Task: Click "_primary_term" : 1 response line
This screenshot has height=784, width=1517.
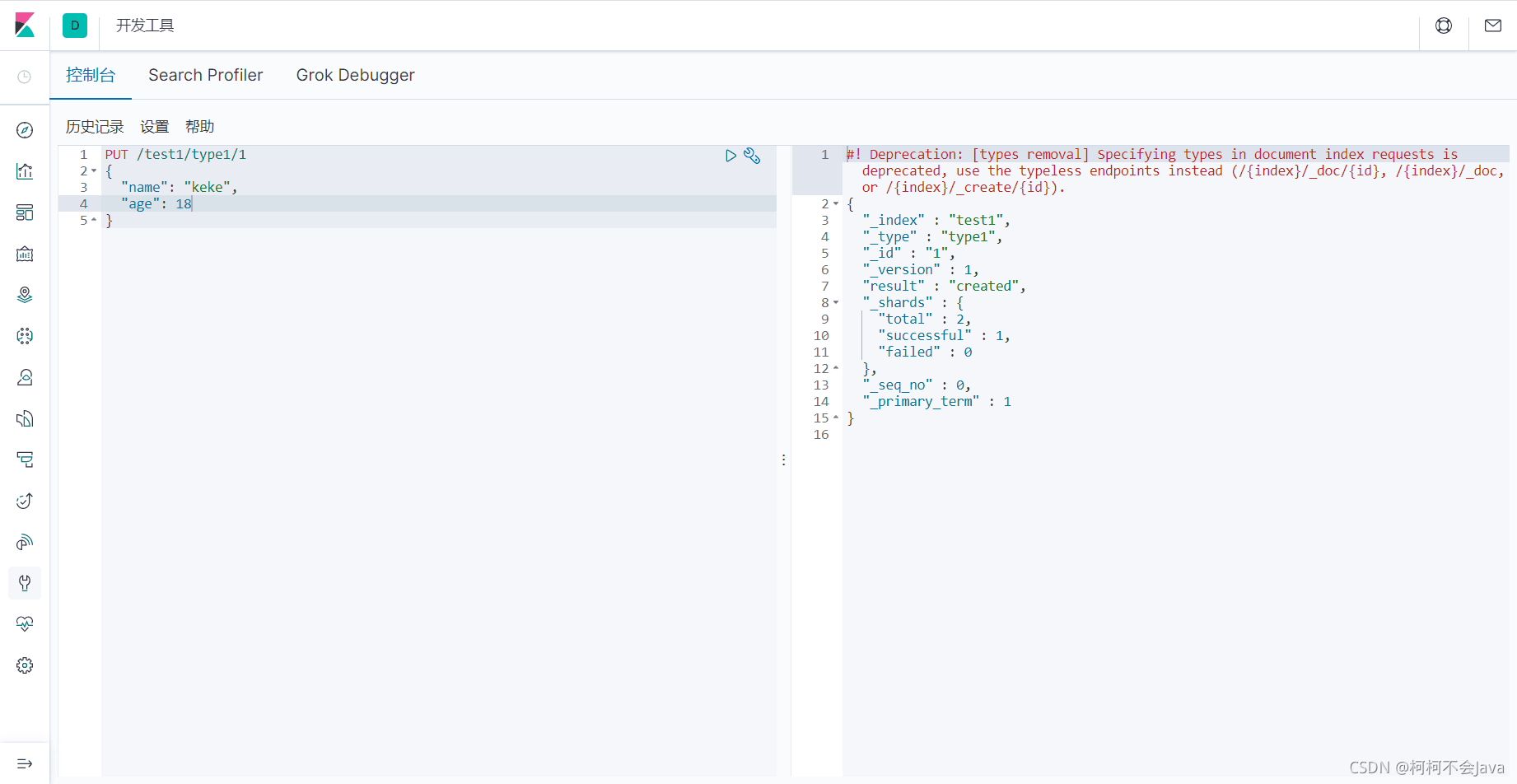Action: click(936, 401)
